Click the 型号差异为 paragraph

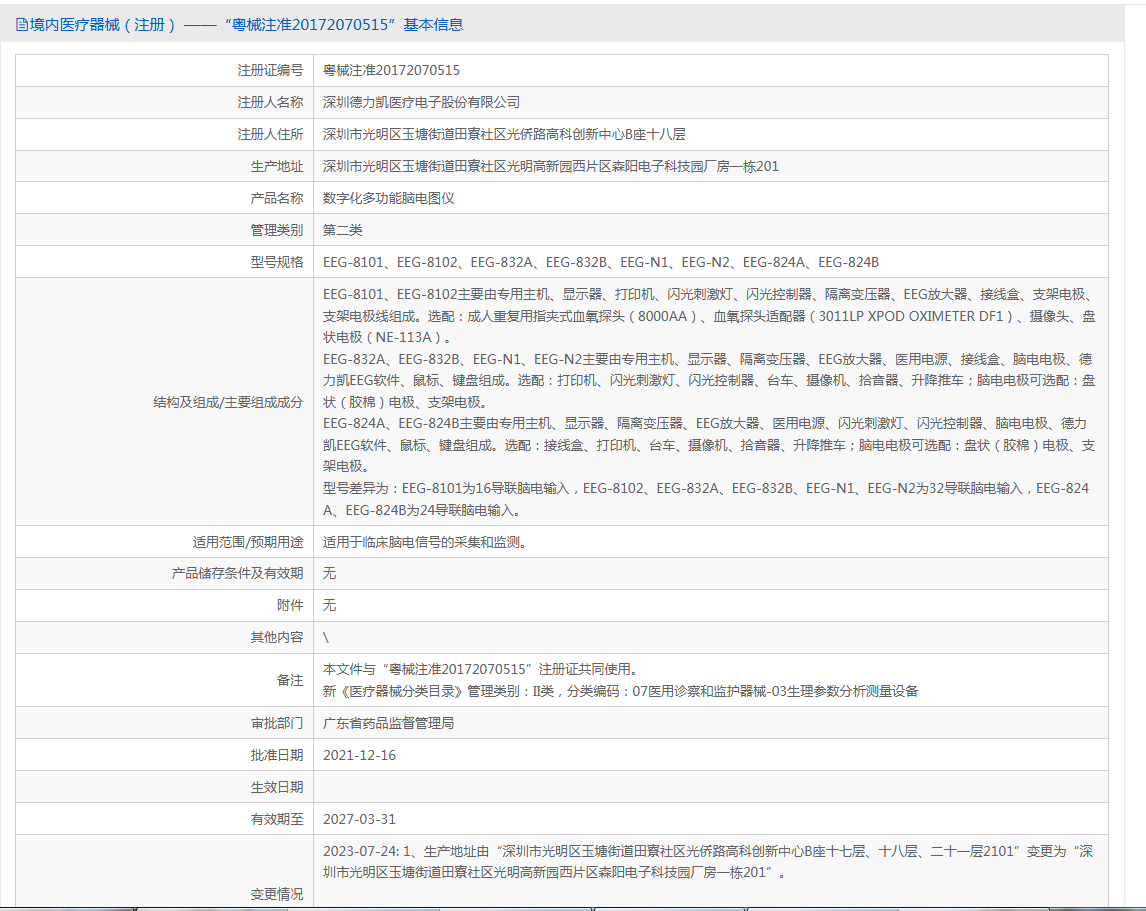pos(706,499)
